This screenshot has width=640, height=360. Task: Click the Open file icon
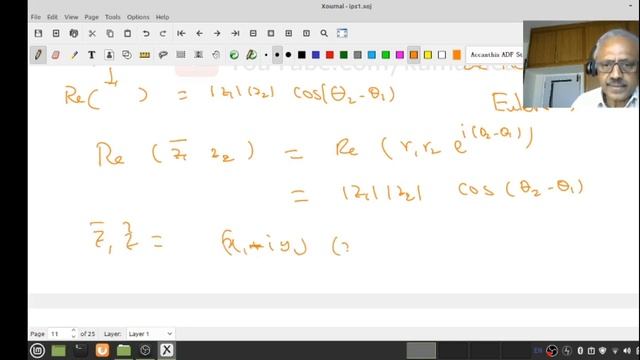tap(74, 33)
